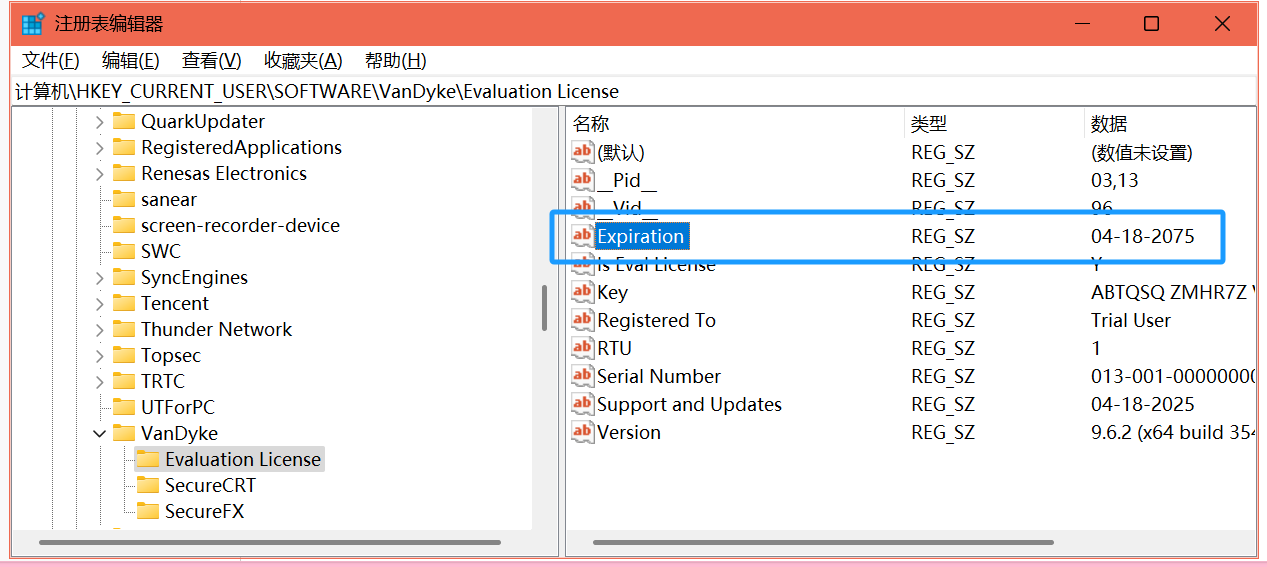Expand the Tencent key arrow
This screenshot has width=1267, height=567.
coord(99,304)
